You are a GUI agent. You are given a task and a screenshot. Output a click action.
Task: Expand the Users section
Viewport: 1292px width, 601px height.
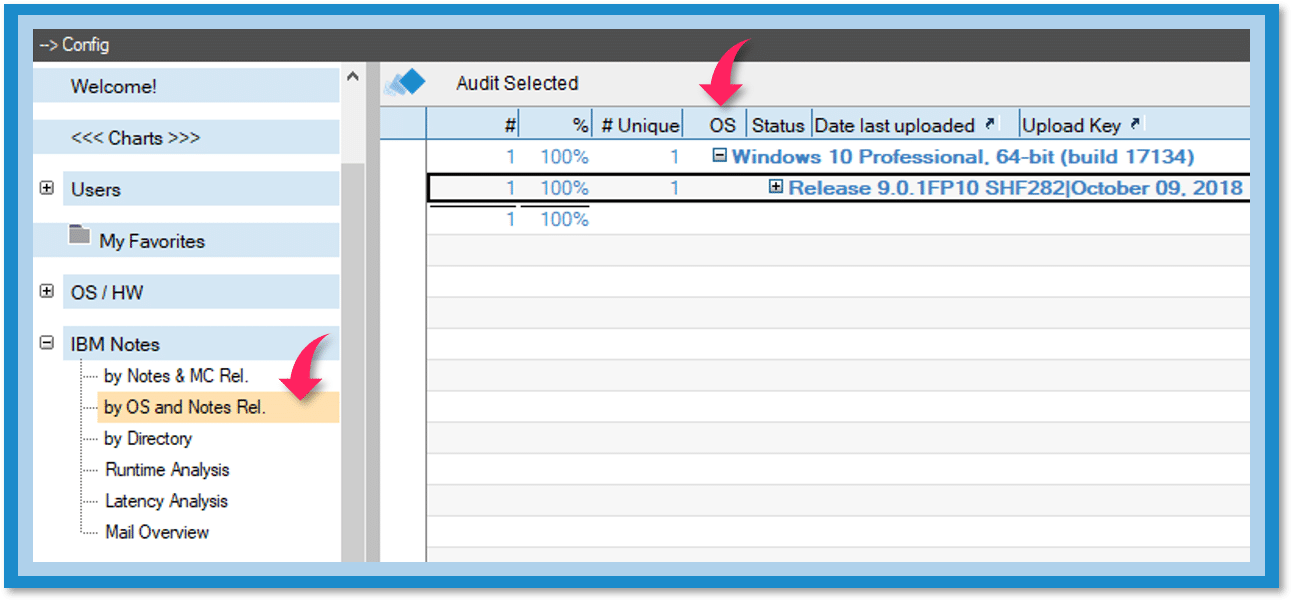tap(46, 188)
